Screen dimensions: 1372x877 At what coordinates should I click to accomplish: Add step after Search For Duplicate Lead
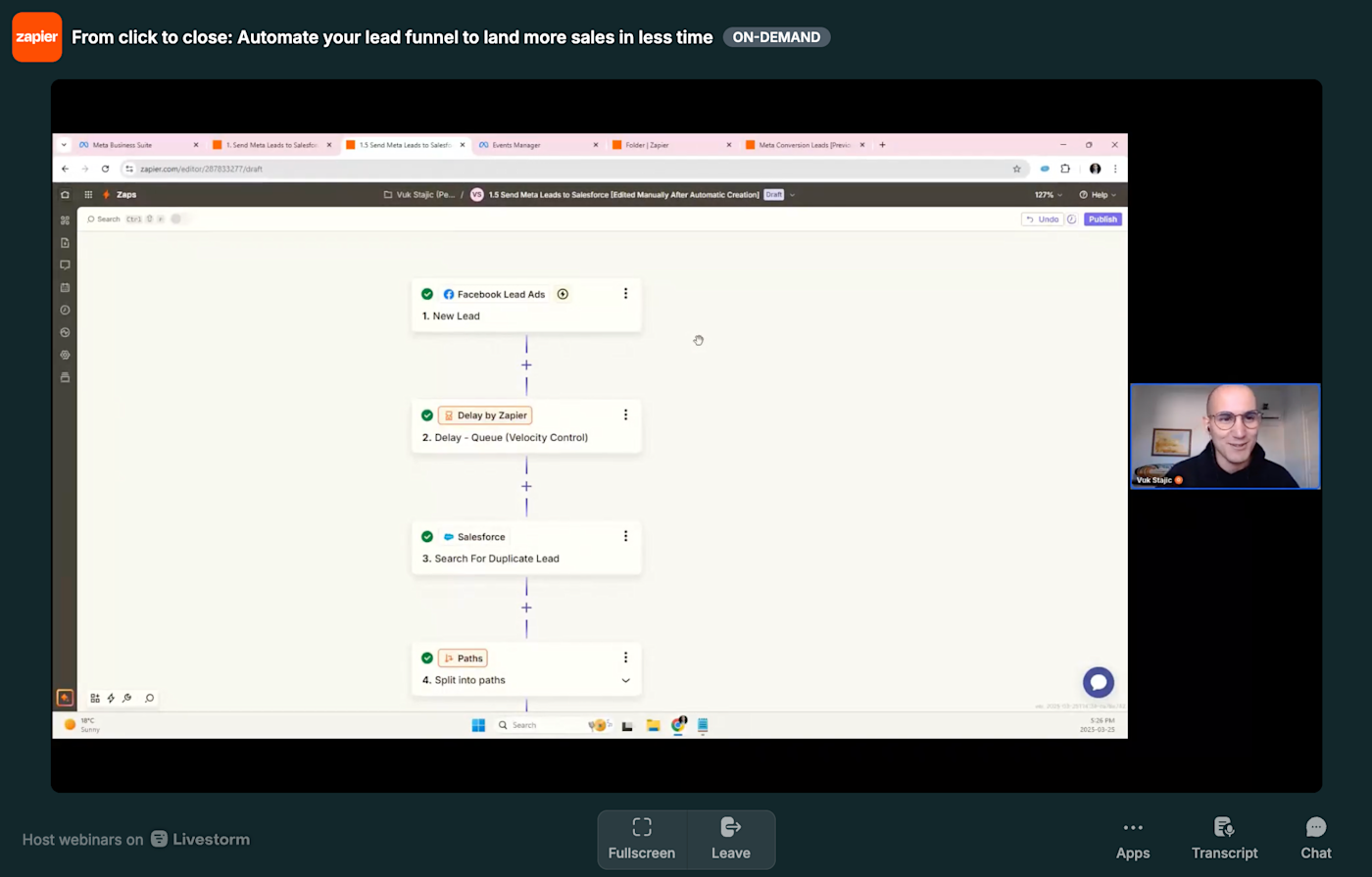tap(526, 608)
